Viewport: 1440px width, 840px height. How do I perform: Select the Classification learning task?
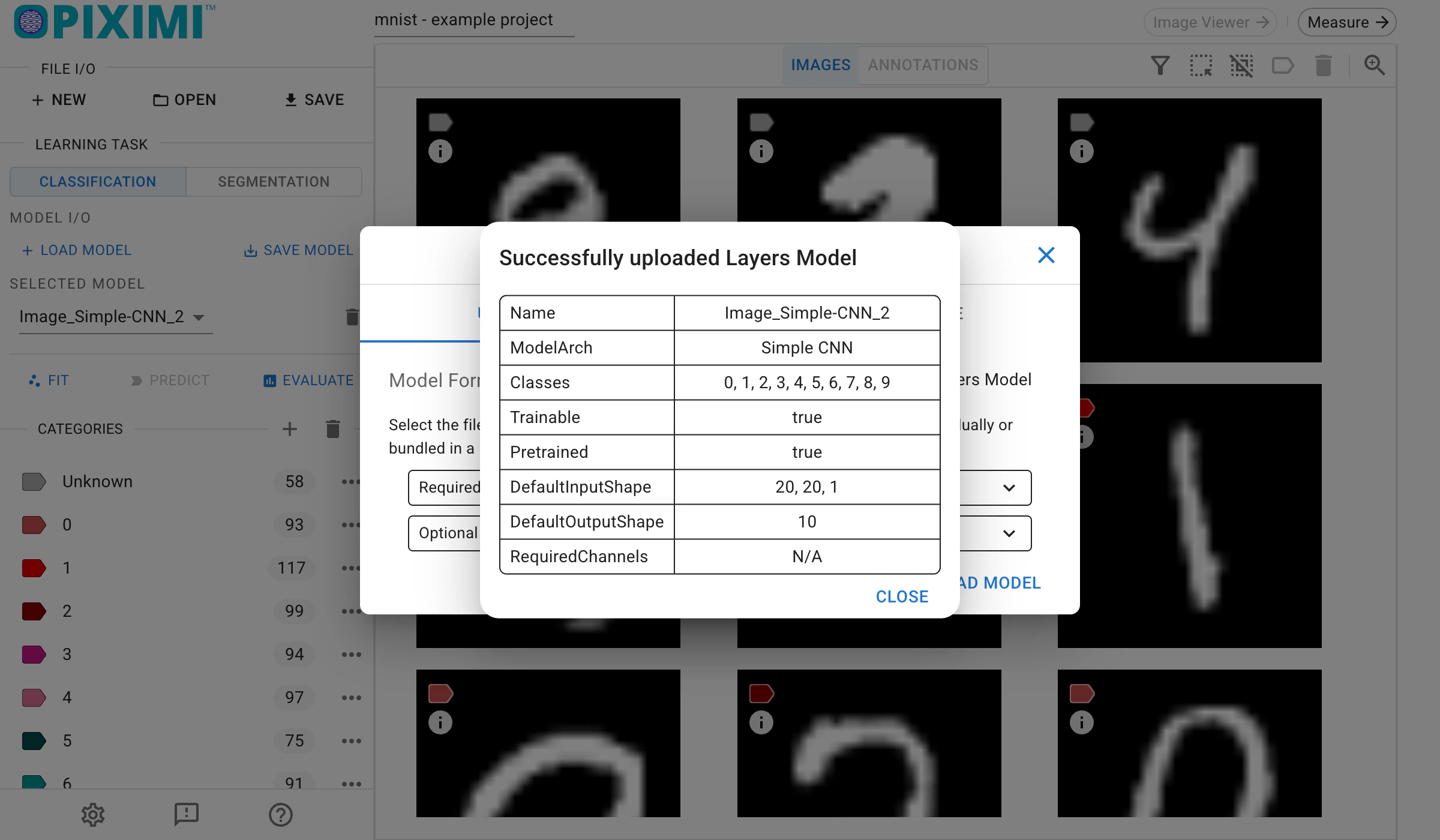click(98, 182)
